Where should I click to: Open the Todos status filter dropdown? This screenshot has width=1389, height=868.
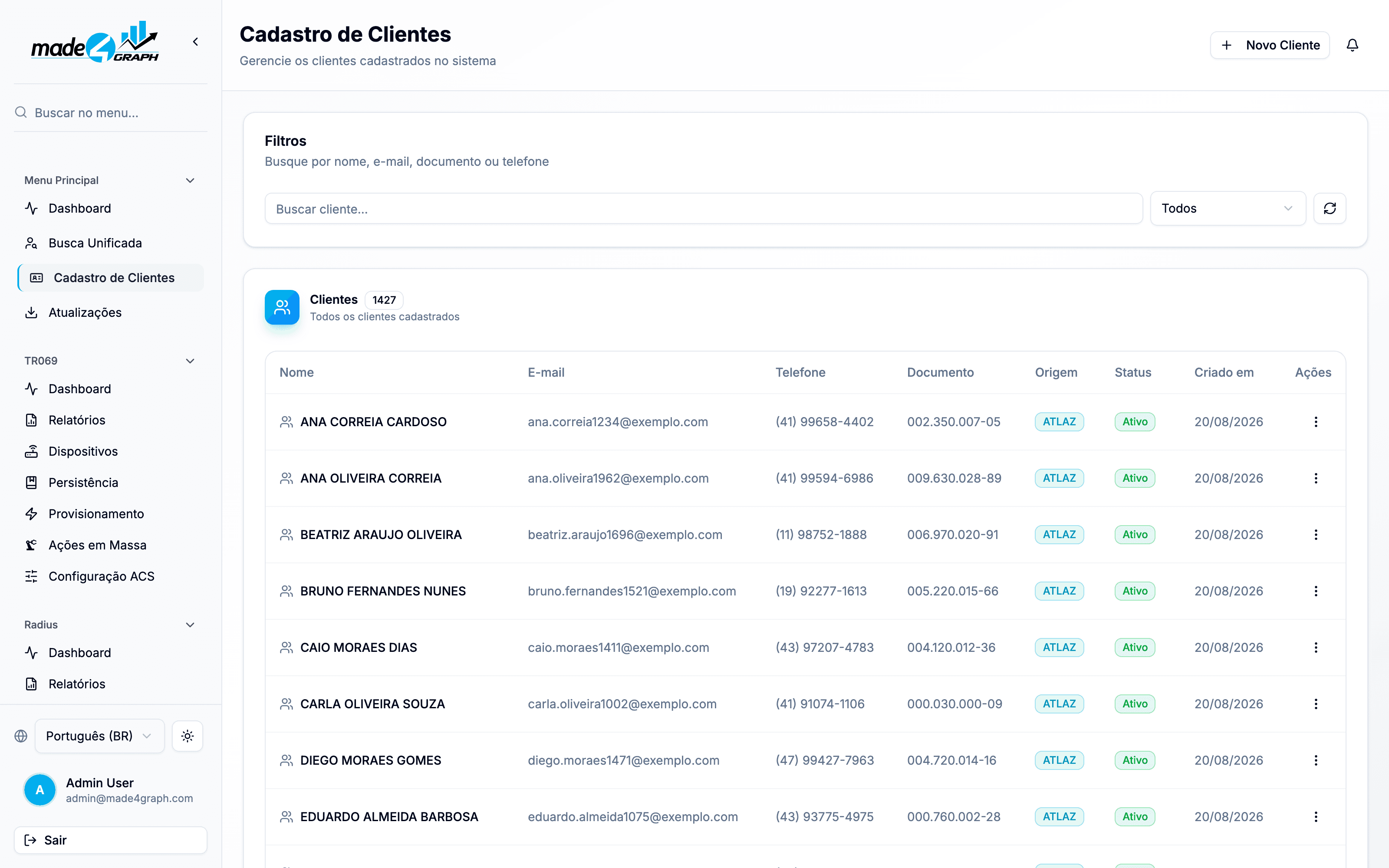coord(1228,208)
